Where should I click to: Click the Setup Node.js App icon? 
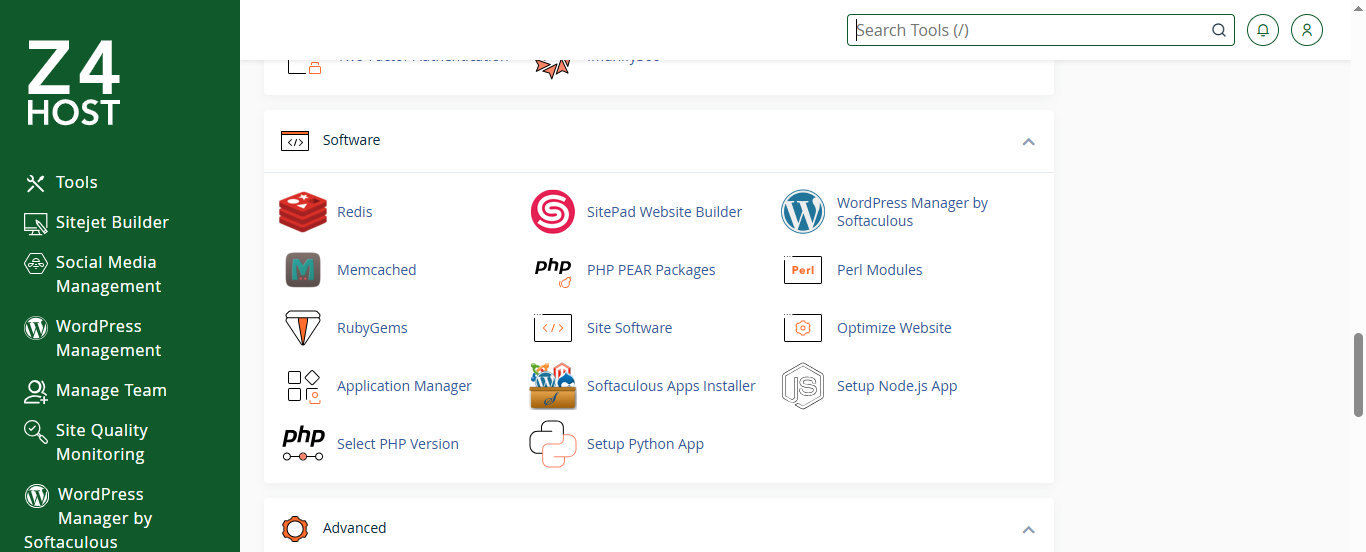click(803, 386)
